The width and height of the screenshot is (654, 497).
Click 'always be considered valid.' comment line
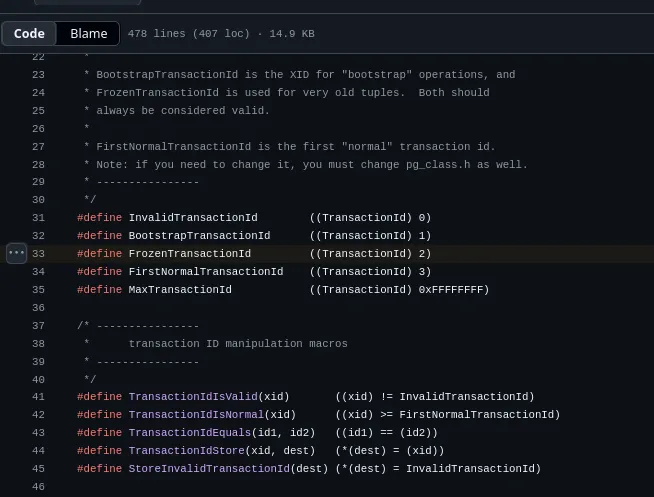pos(183,110)
